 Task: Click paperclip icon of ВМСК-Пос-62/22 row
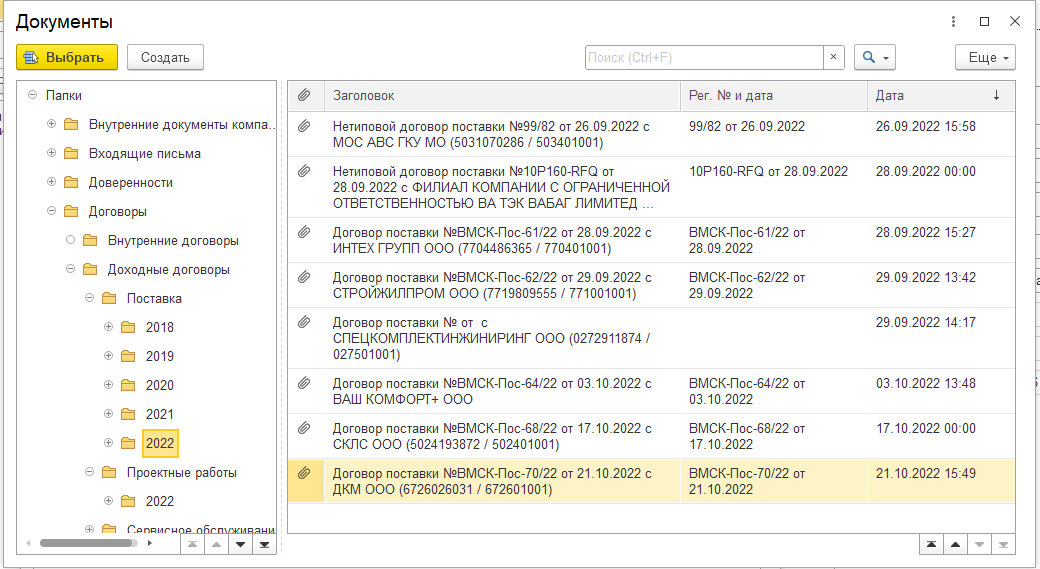coord(304,277)
